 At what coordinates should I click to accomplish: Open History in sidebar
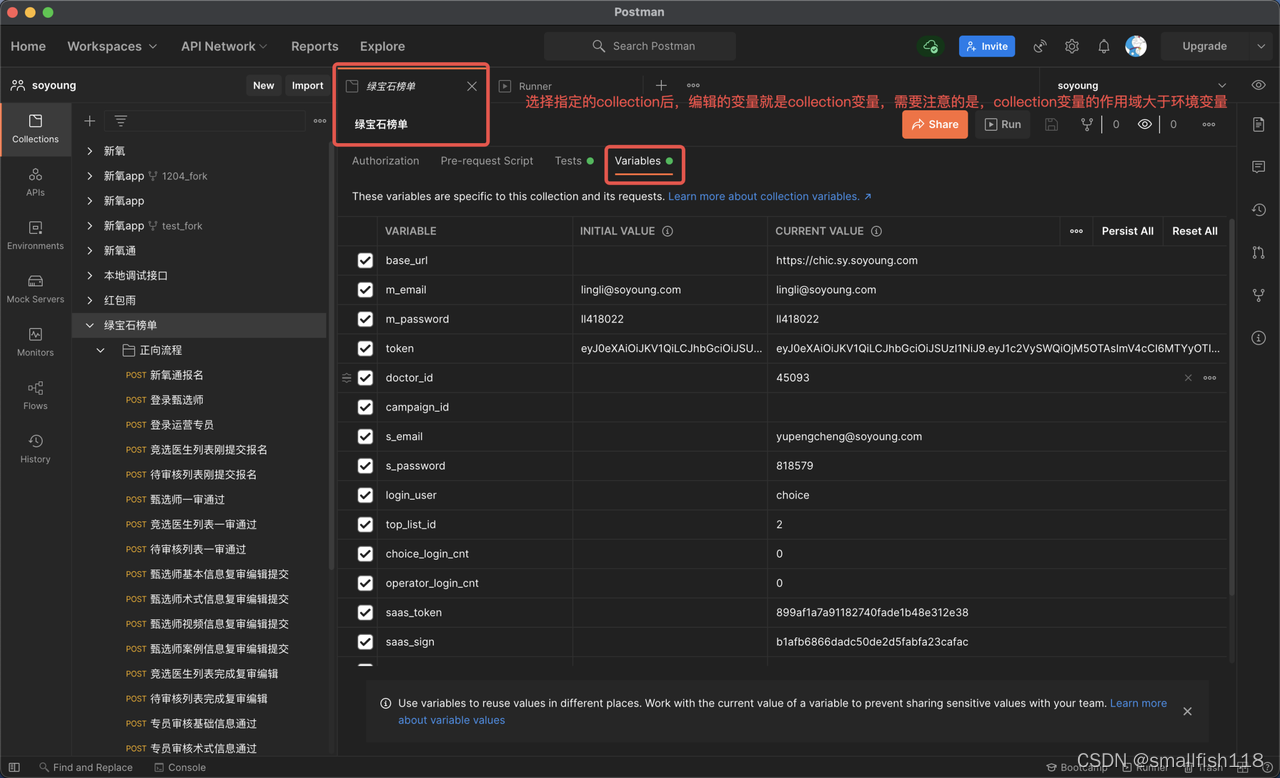pyautogui.click(x=35, y=448)
